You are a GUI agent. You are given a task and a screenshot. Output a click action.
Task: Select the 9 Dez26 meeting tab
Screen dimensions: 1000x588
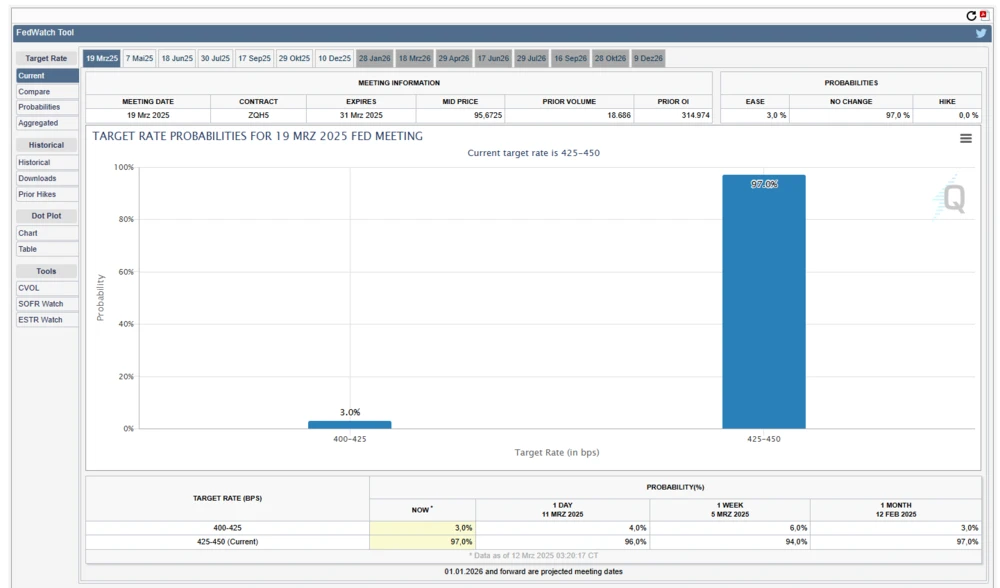tap(650, 58)
